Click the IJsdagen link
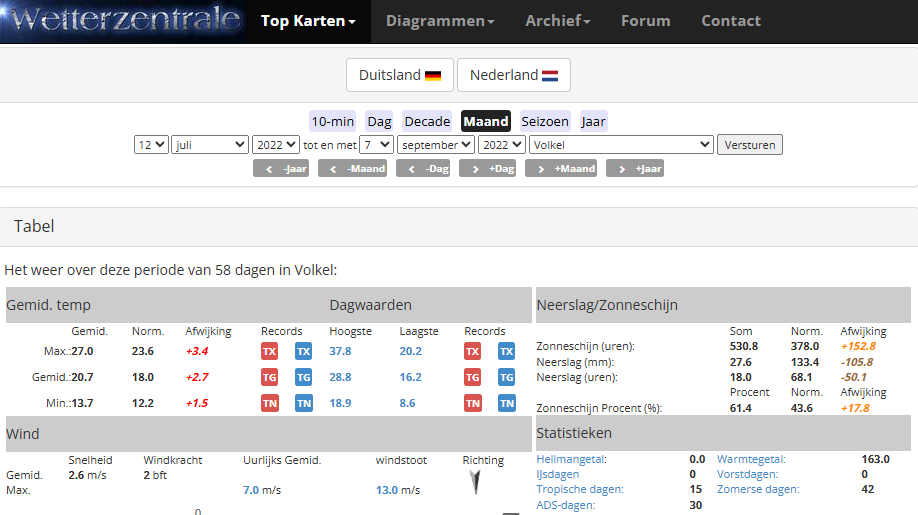The height and width of the screenshot is (515, 918). pos(557,474)
